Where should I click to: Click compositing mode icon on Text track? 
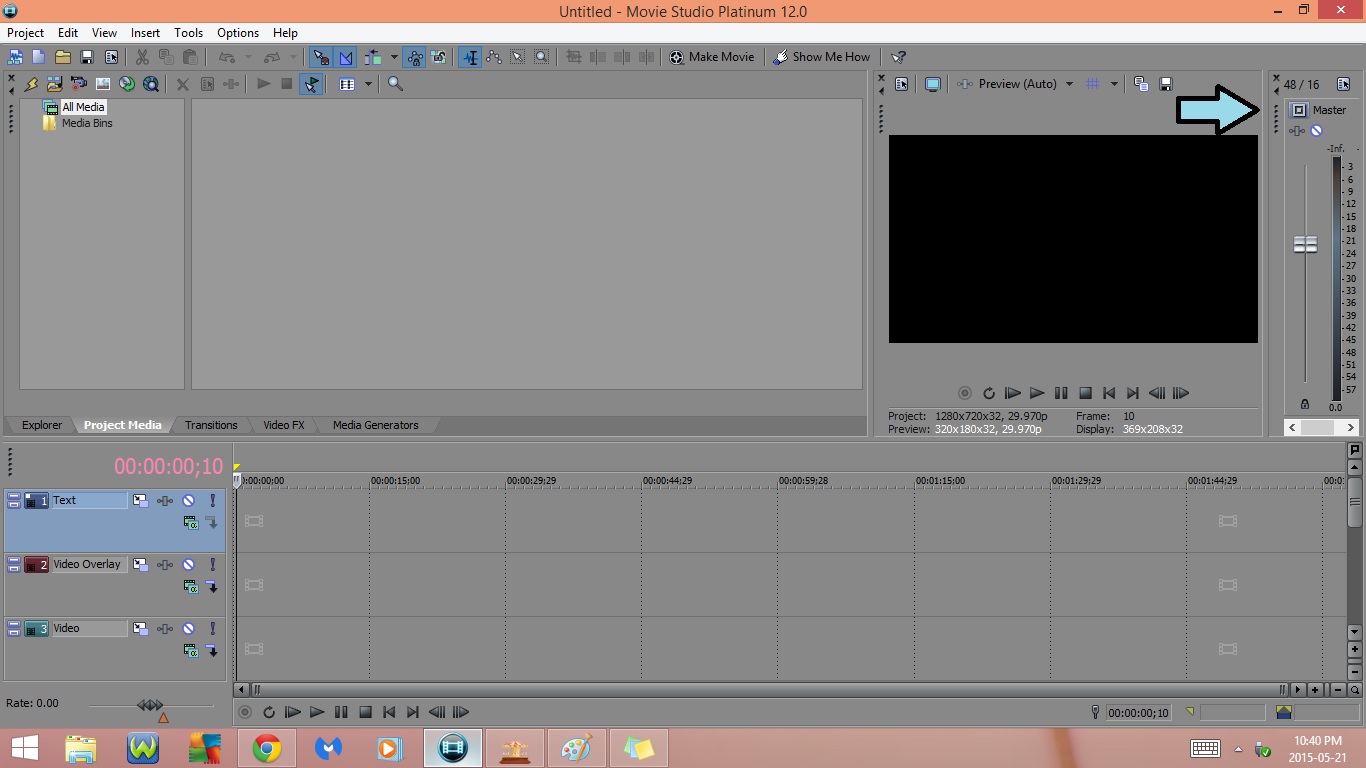pyautogui.click(x=191, y=522)
